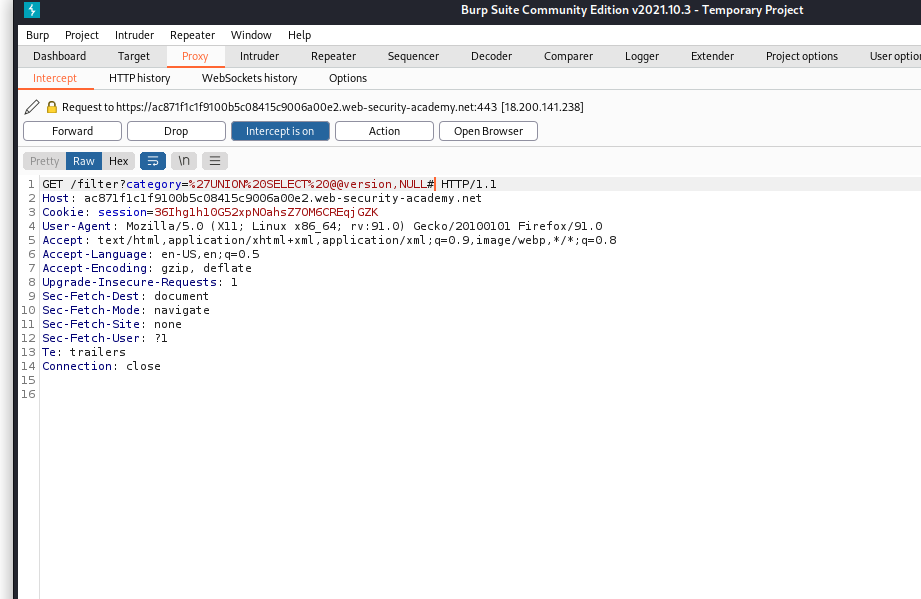Switch to Hex view mode
Screen dimensions: 921x599
(119, 161)
